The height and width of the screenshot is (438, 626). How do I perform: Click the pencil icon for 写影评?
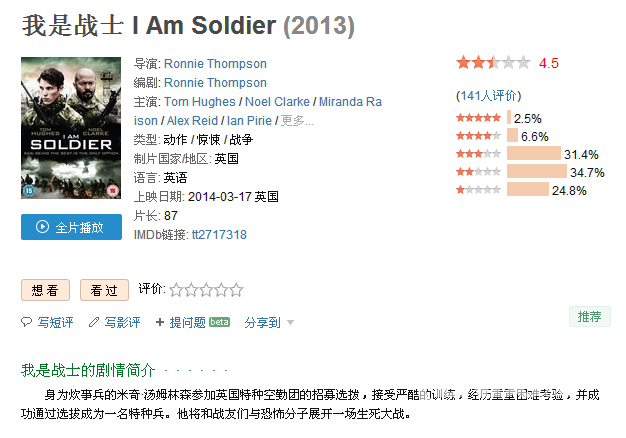pos(94,322)
